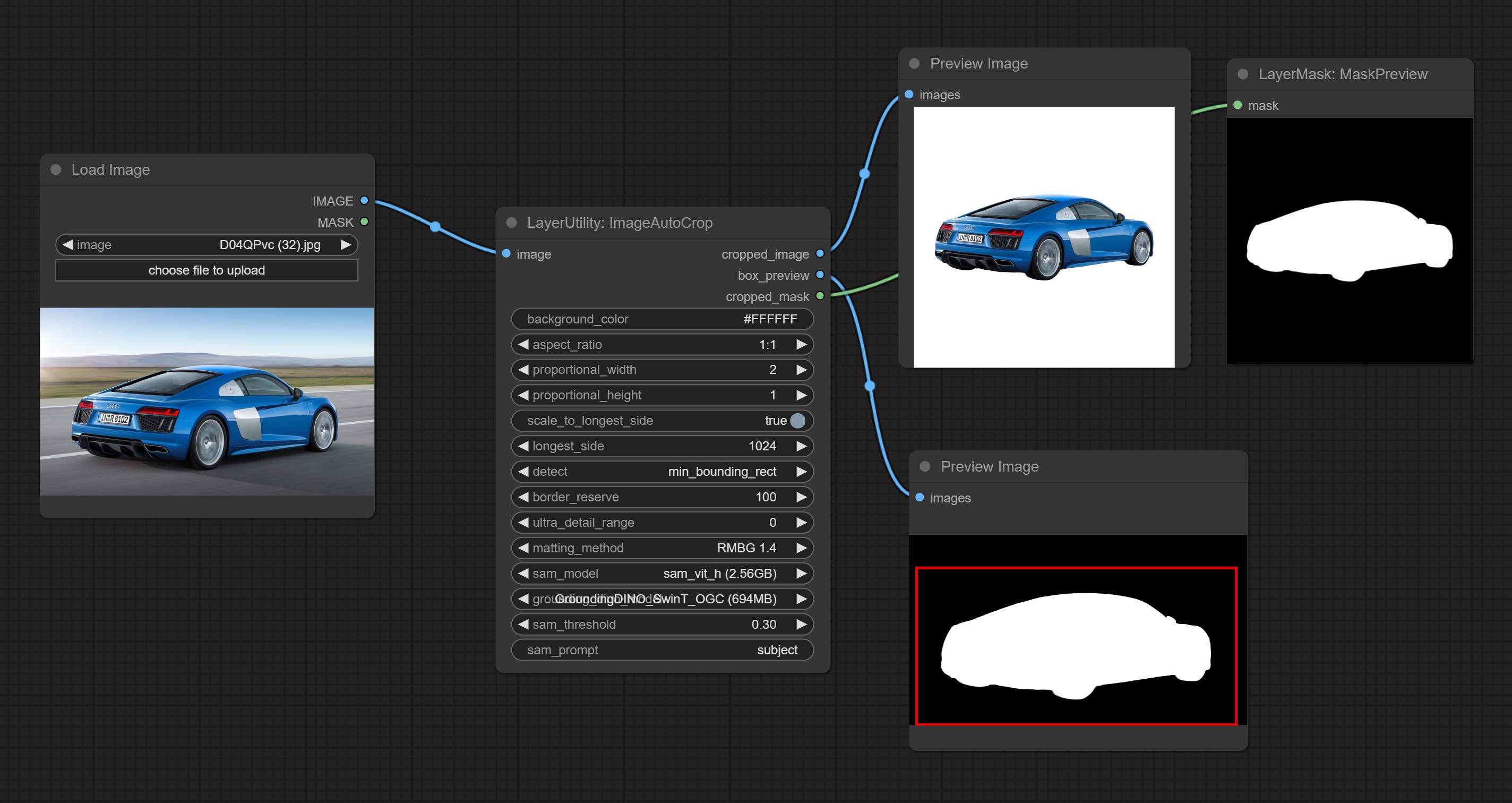Toggle scale_to_longest_side switch off
This screenshot has width=1512, height=803.
(797, 420)
